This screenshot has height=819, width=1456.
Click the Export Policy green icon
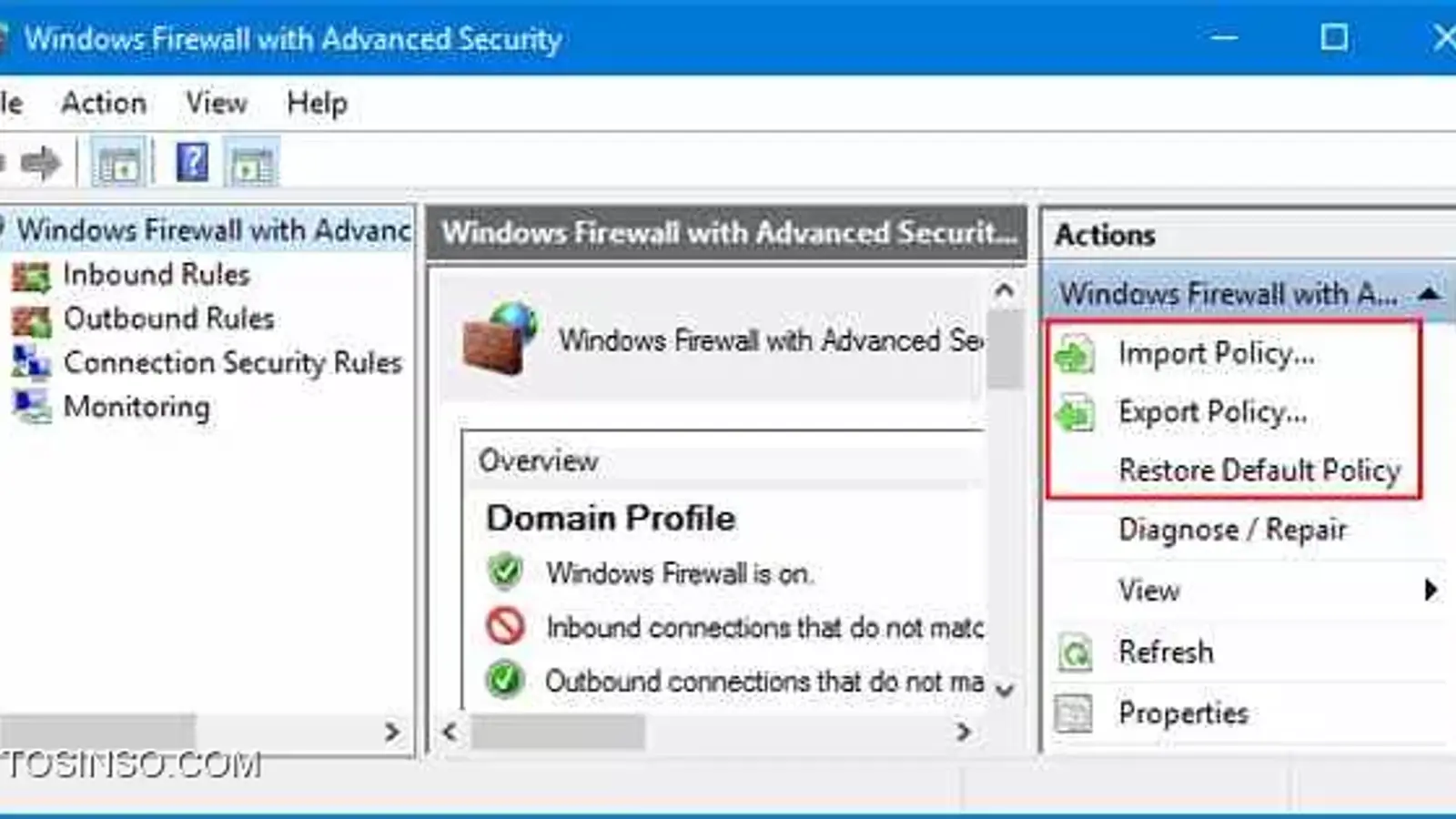click(1075, 413)
